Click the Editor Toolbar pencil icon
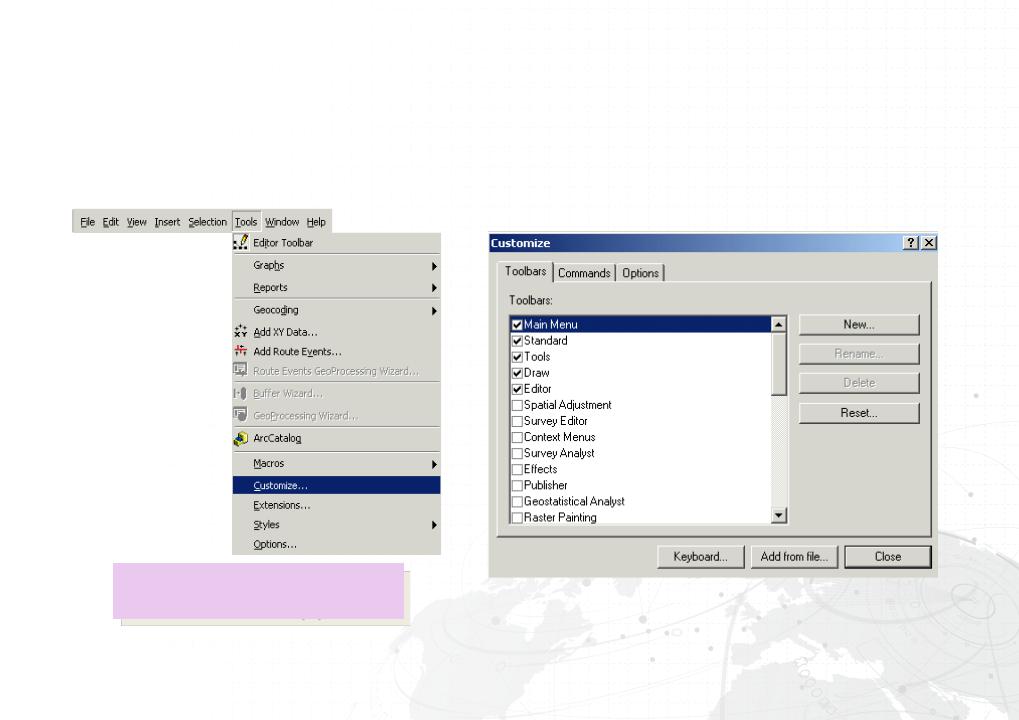Viewport: 1019px width, 720px height. coord(240,242)
